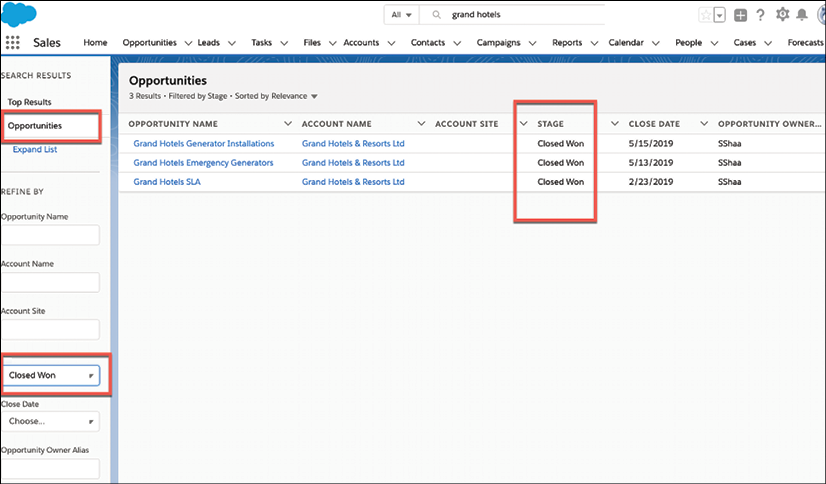Screen dimensions: 826x484
Task: Expand the Files tab chevron
Action: pos(332,43)
